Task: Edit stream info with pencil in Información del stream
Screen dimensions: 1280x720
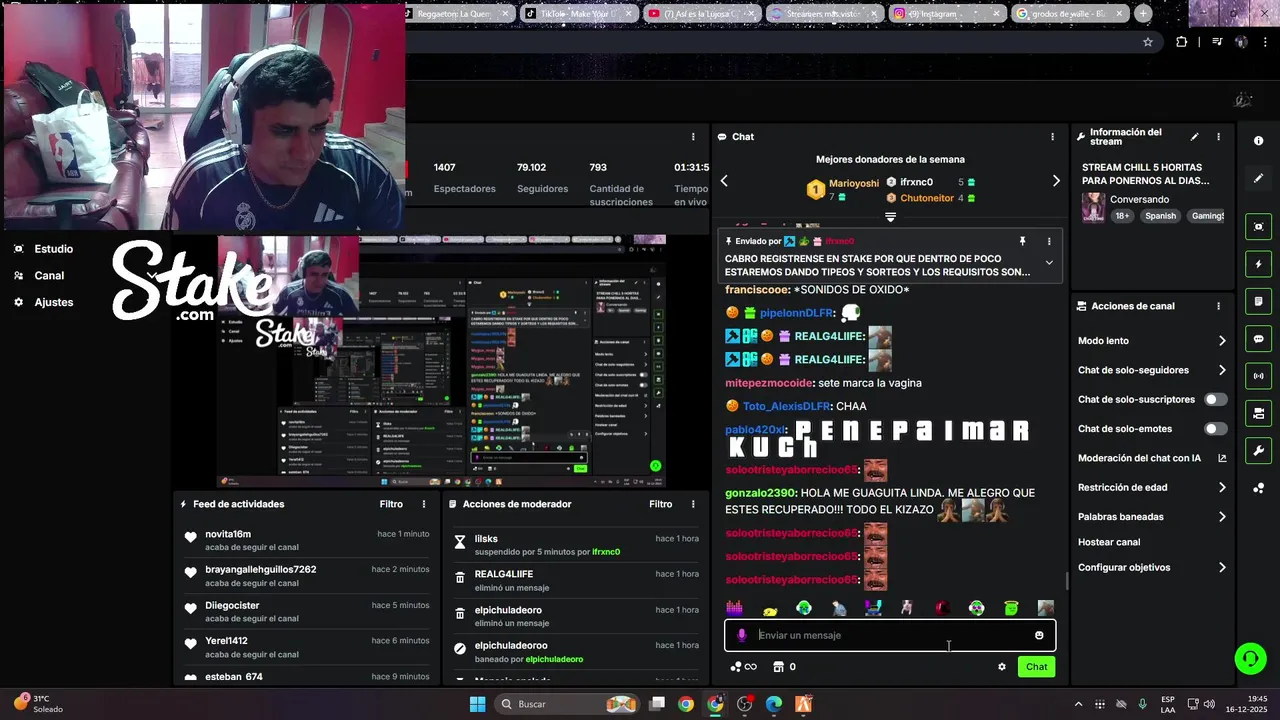Action: point(1194,137)
